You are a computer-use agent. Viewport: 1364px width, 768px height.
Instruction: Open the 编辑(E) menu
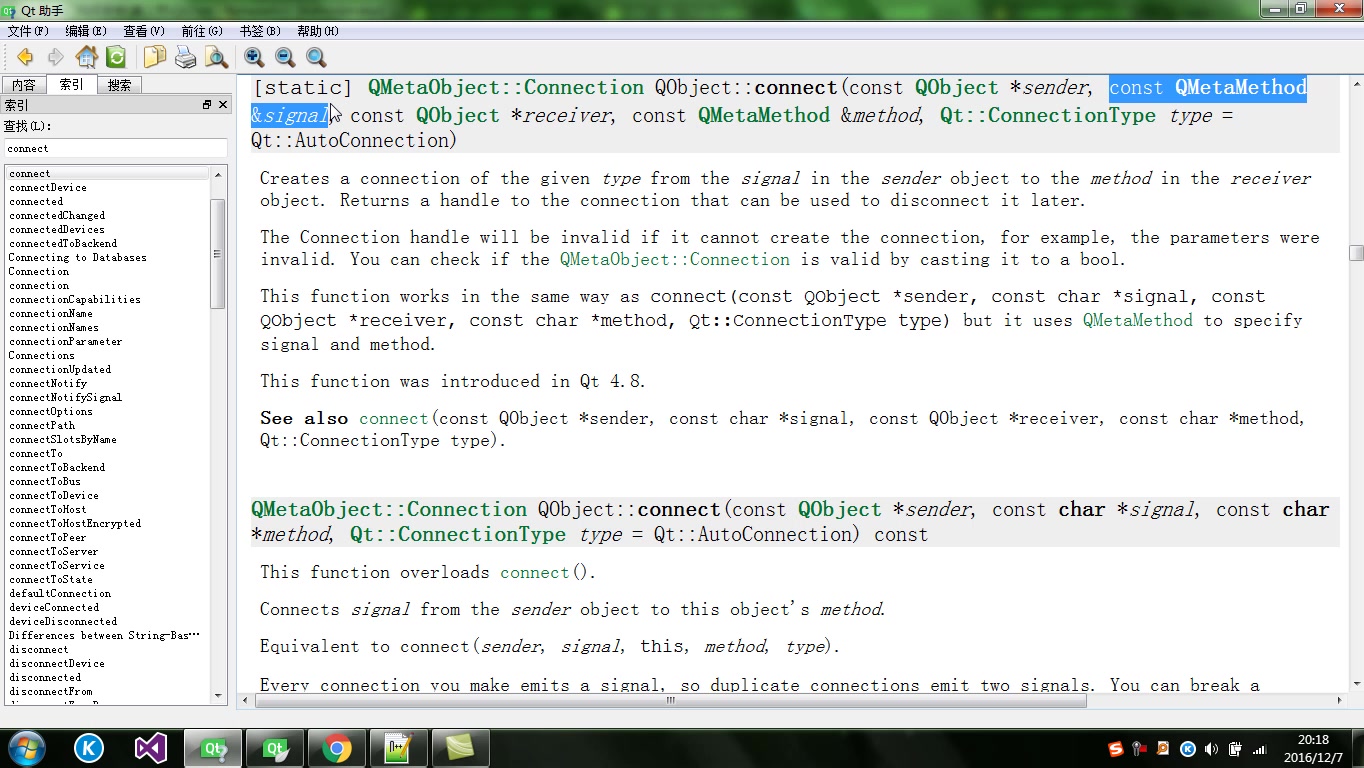pyautogui.click(x=86, y=31)
